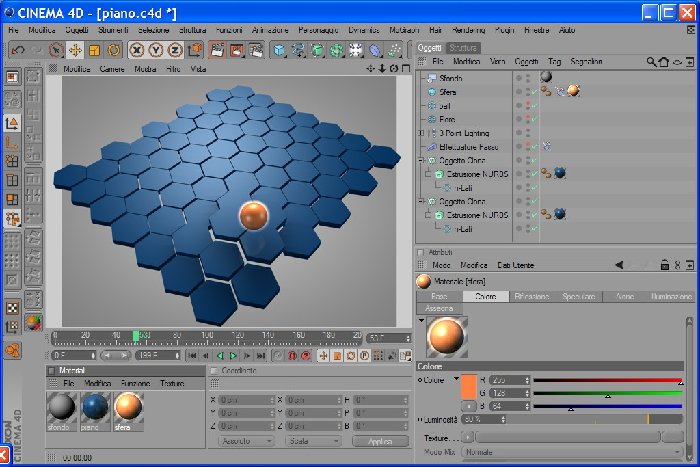The height and width of the screenshot is (467, 700).
Task: Go to start of animation
Action: (x=192, y=356)
